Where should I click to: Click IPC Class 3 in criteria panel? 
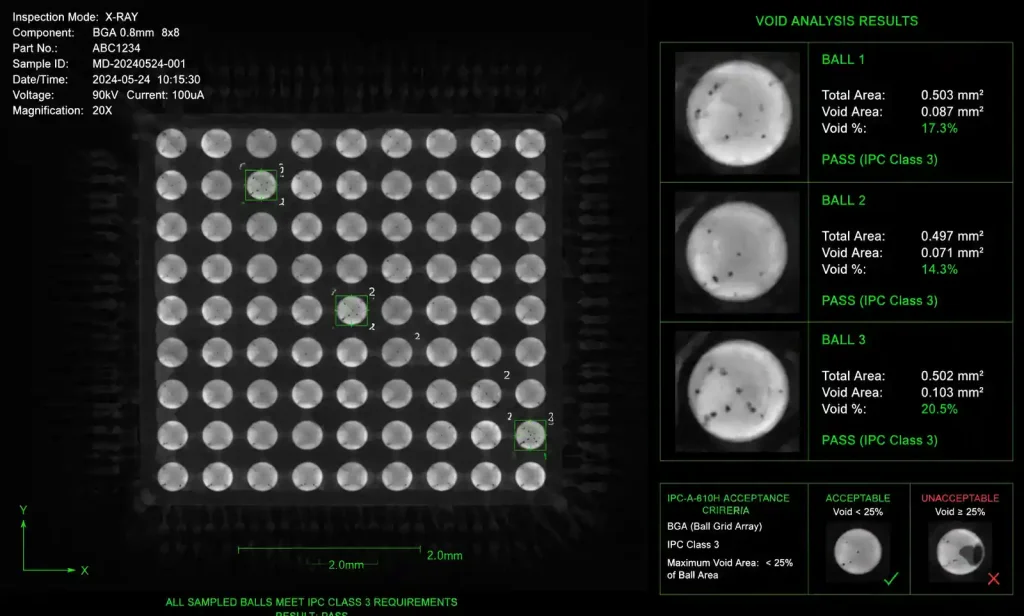pyautogui.click(x=693, y=545)
